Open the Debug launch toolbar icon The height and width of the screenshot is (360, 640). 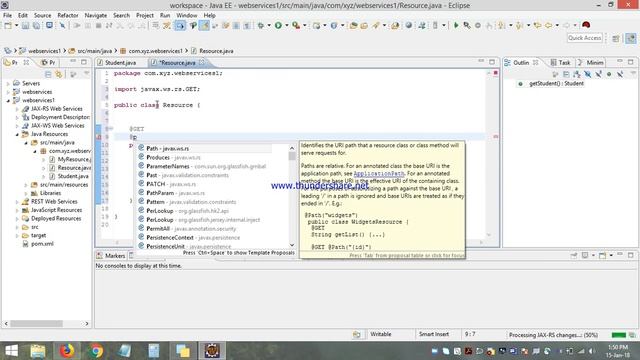pos(260,25)
